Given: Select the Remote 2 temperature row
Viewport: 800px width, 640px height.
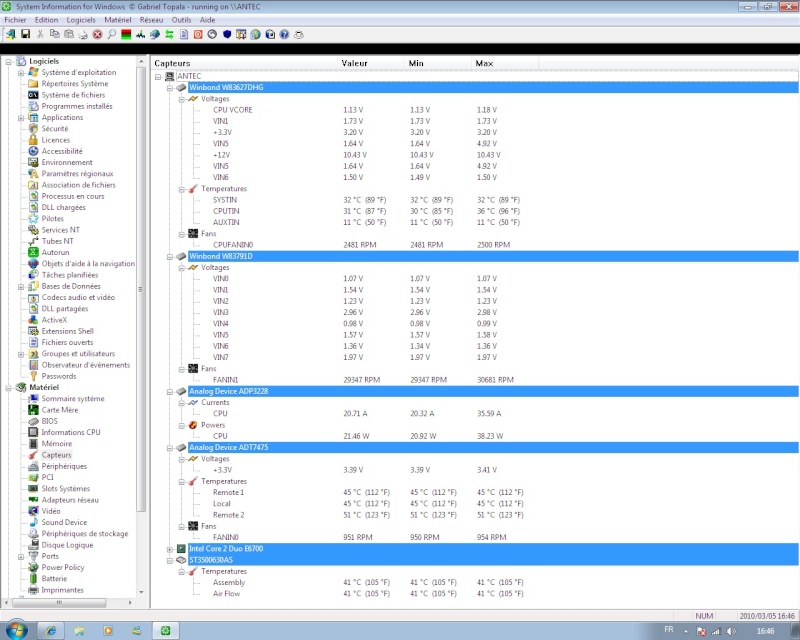Looking at the screenshot, I should point(229,515).
